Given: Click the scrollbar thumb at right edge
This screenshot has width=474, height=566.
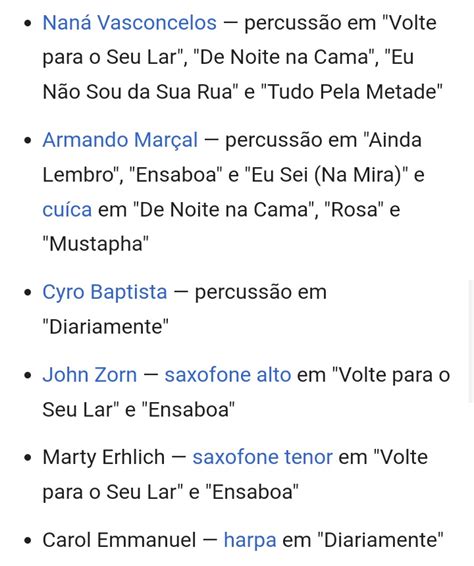Looking at the screenshot, I should pyautogui.click(x=471, y=341).
